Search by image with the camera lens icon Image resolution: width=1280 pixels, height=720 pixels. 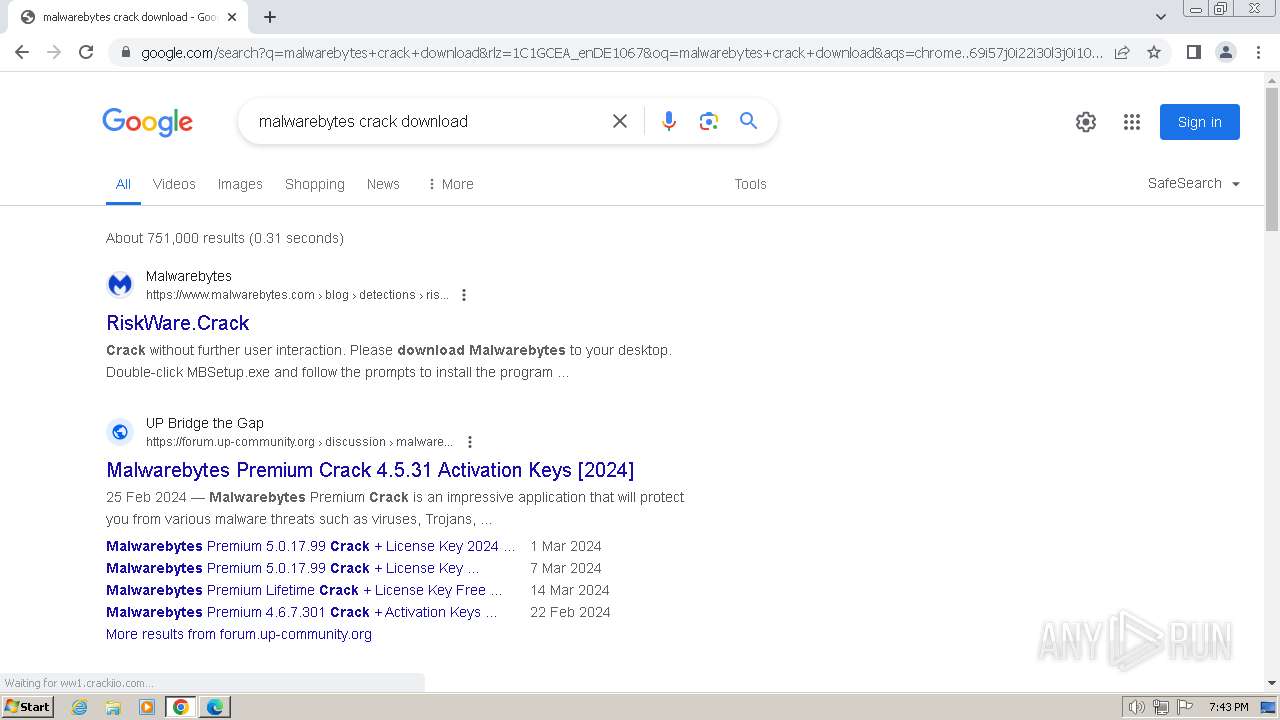click(x=709, y=121)
